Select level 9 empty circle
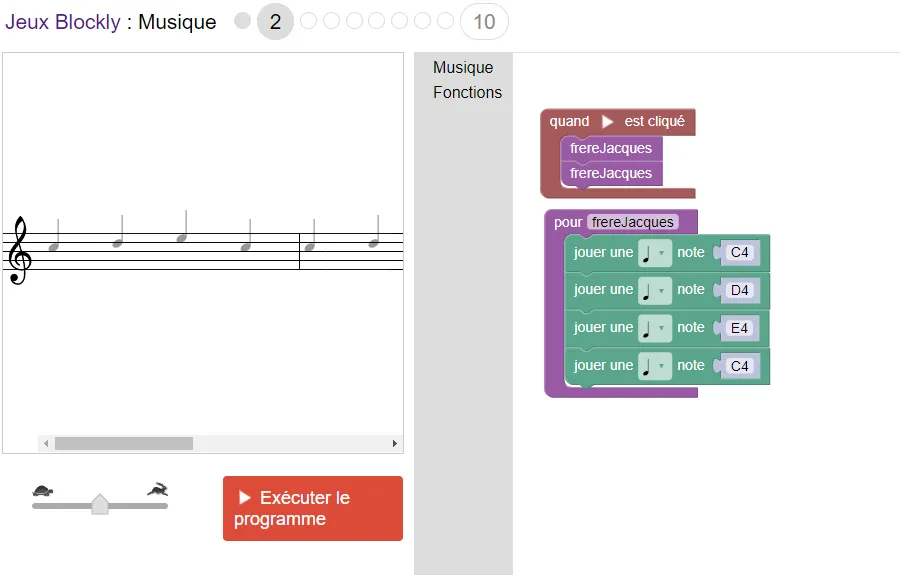Viewport: 900px width, 575px height. (445, 21)
